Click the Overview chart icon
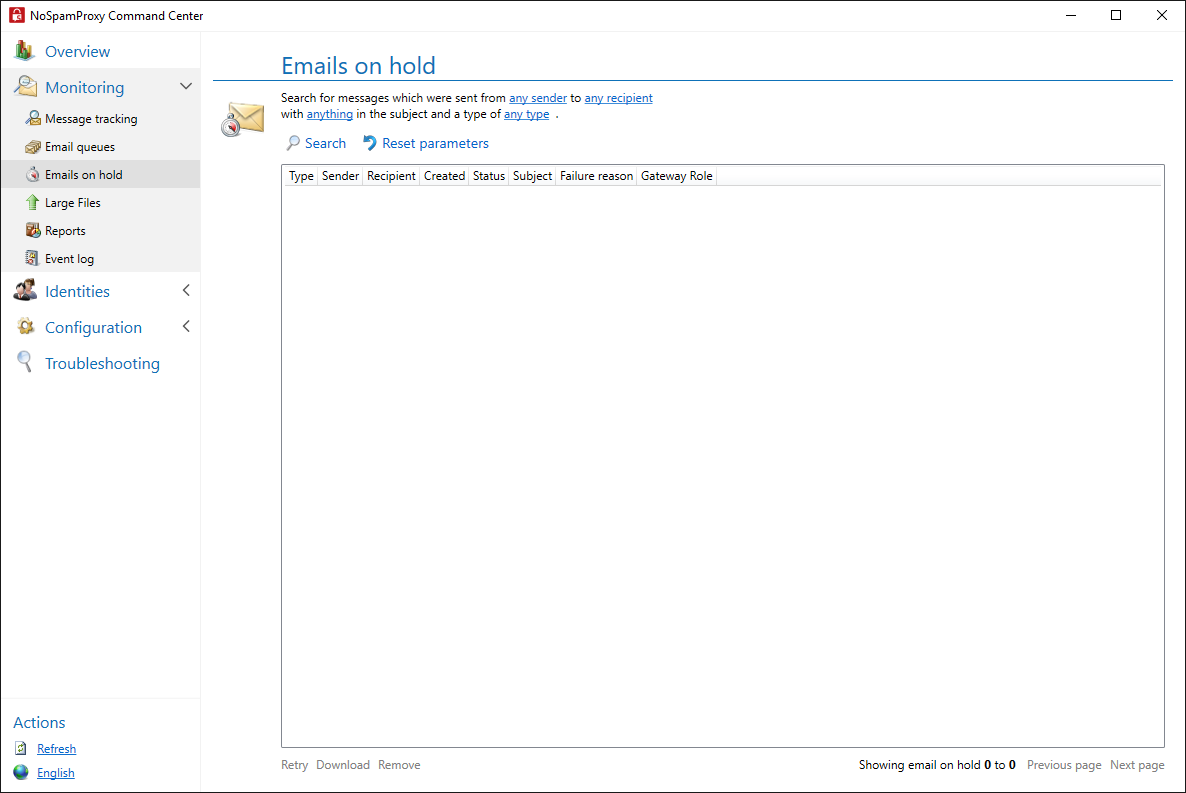1186x793 pixels. (24, 51)
